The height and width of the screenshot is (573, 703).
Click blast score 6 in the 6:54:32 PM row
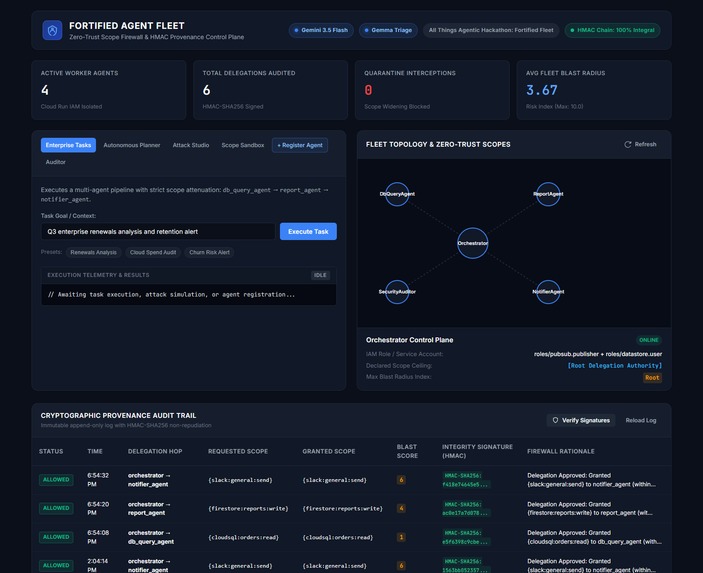click(401, 480)
